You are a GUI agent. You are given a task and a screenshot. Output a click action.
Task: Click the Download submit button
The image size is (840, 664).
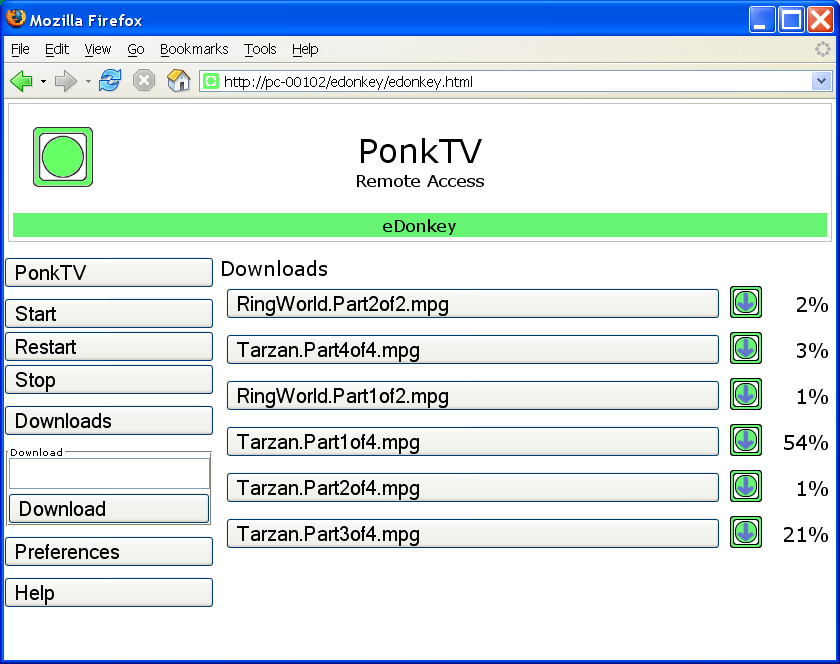[109, 509]
